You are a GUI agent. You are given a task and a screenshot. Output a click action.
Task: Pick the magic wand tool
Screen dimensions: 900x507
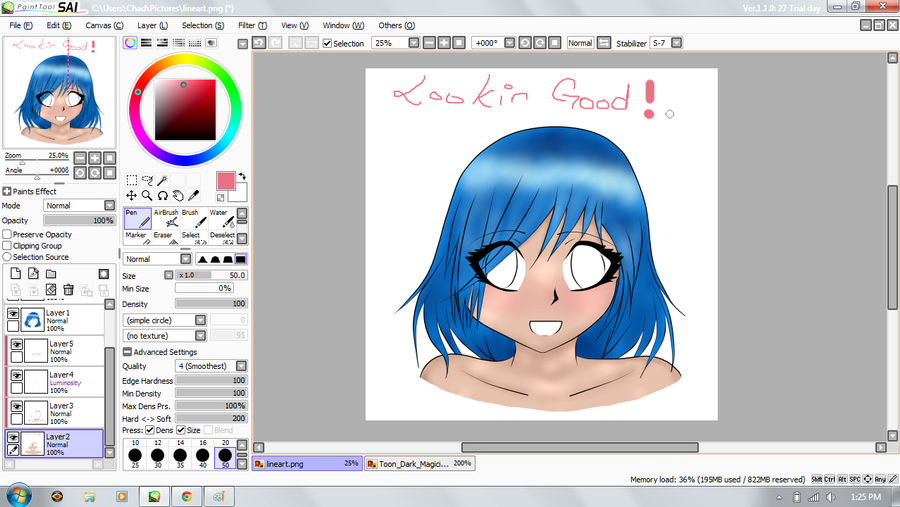pyautogui.click(x=162, y=180)
